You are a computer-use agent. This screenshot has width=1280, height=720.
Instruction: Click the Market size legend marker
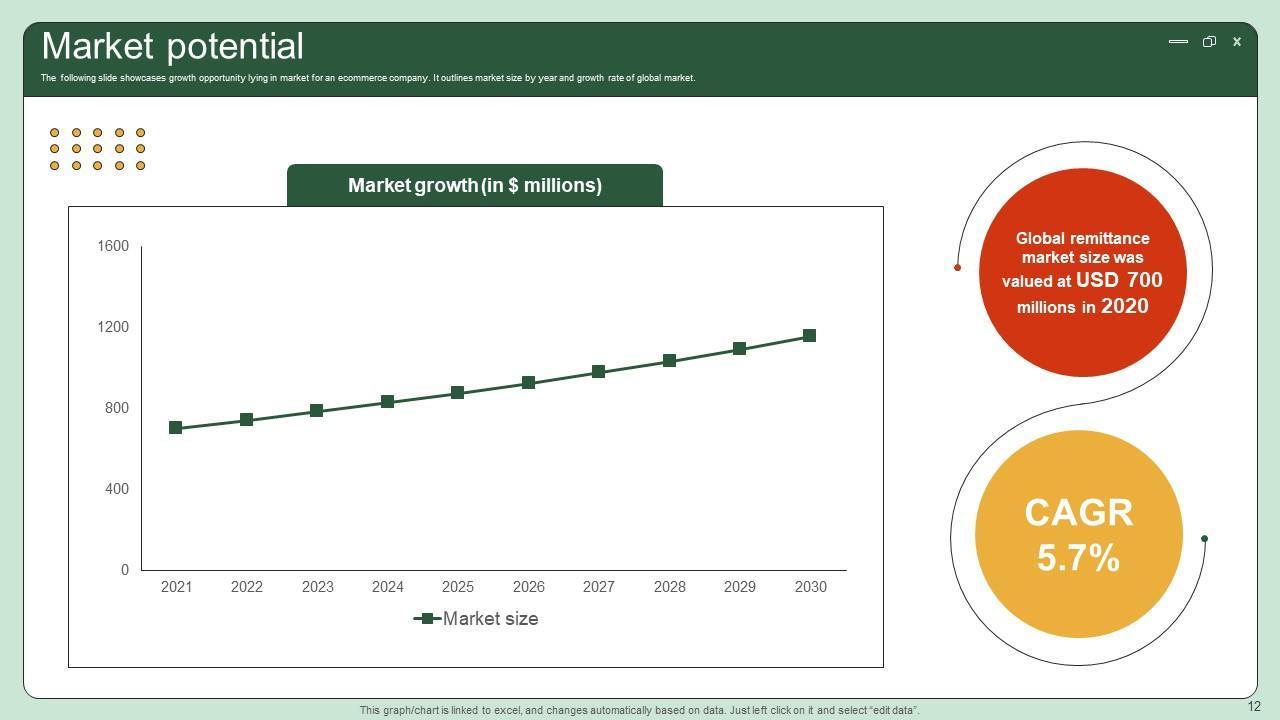pos(427,619)
